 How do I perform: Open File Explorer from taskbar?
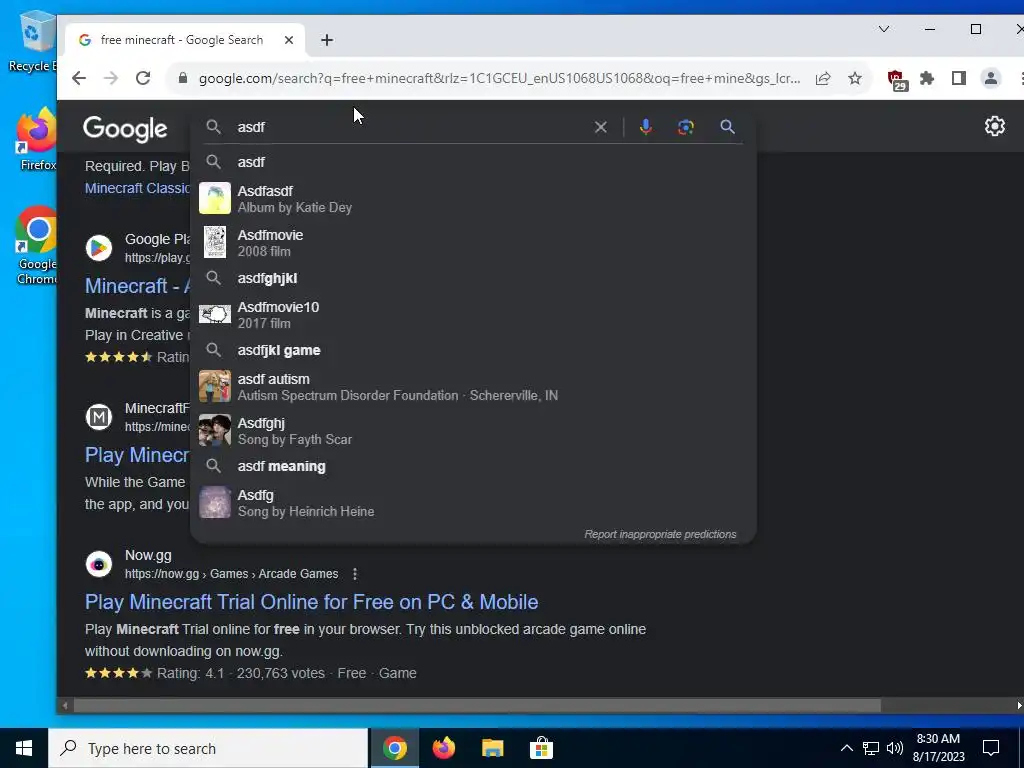pyautogui.click(x=492, y=748)
